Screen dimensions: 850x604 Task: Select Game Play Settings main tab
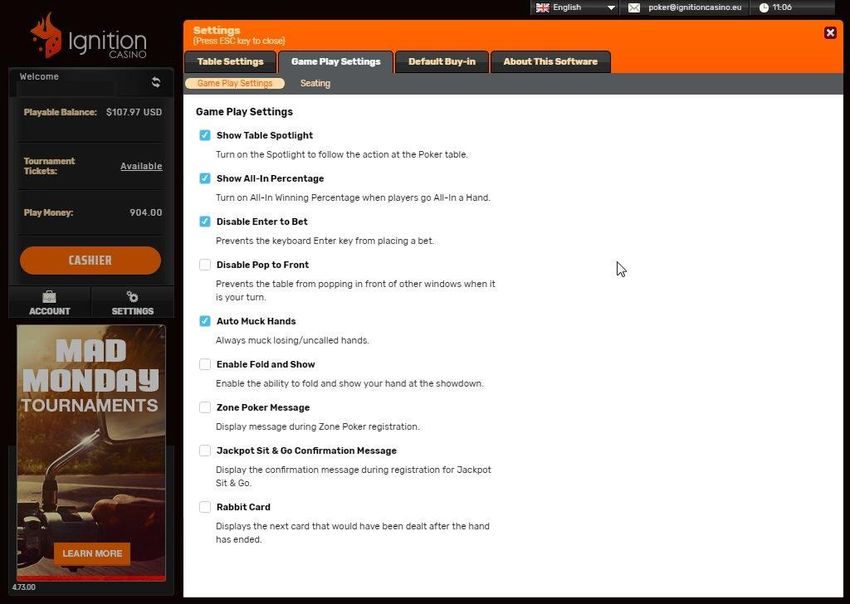336,62
